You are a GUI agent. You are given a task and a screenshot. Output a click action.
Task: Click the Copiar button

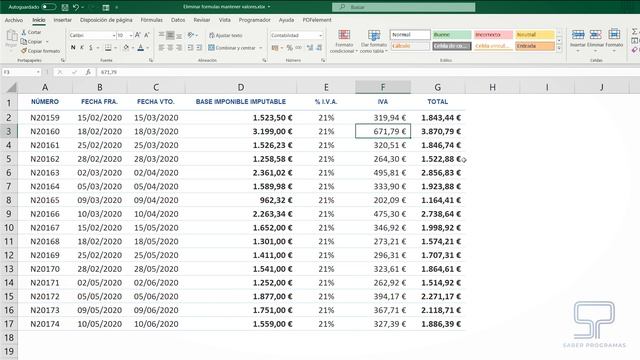pyautogui.click(x=31, y=42)
